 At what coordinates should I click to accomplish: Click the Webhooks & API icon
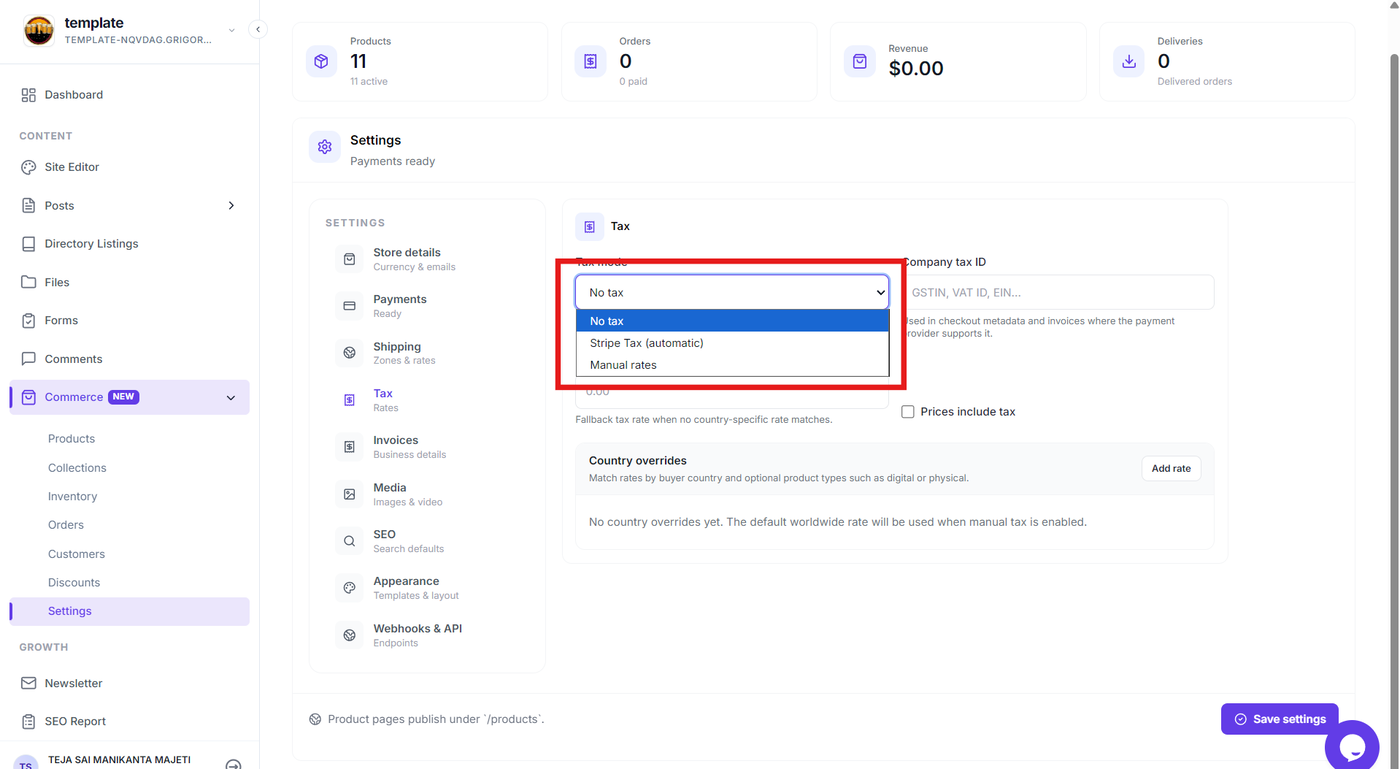349,635
